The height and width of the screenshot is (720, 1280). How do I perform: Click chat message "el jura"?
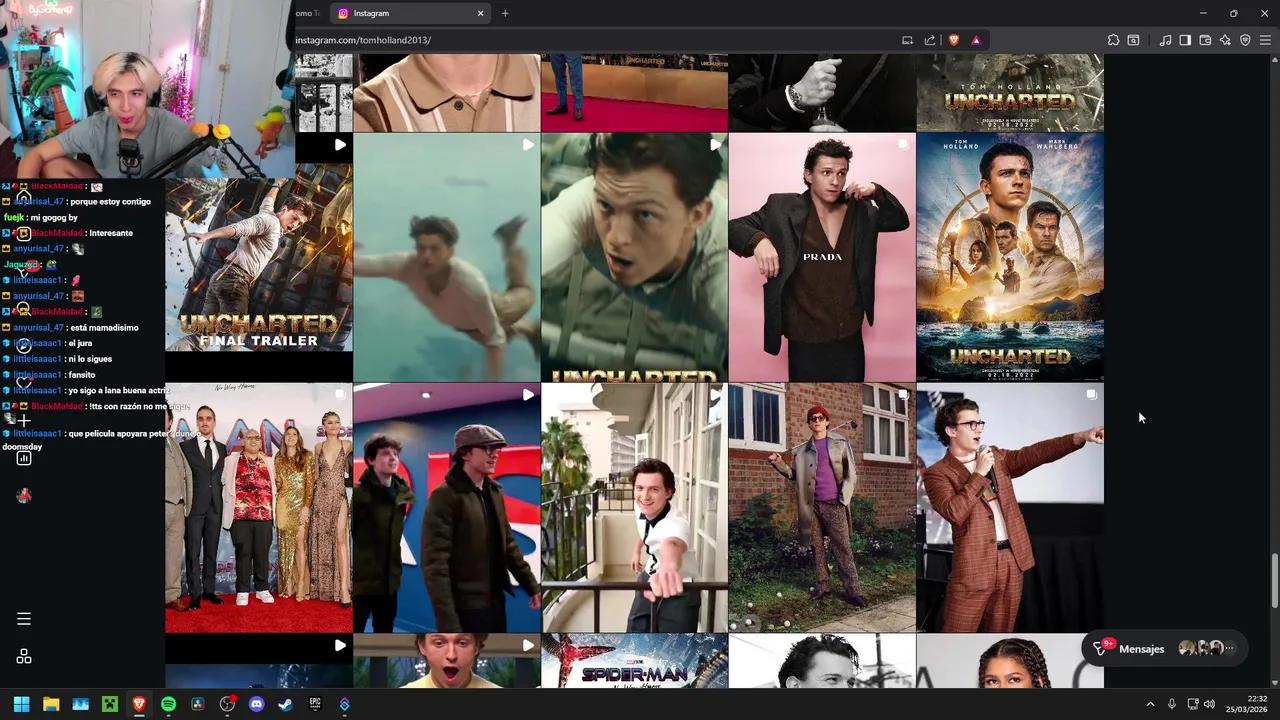79,343
